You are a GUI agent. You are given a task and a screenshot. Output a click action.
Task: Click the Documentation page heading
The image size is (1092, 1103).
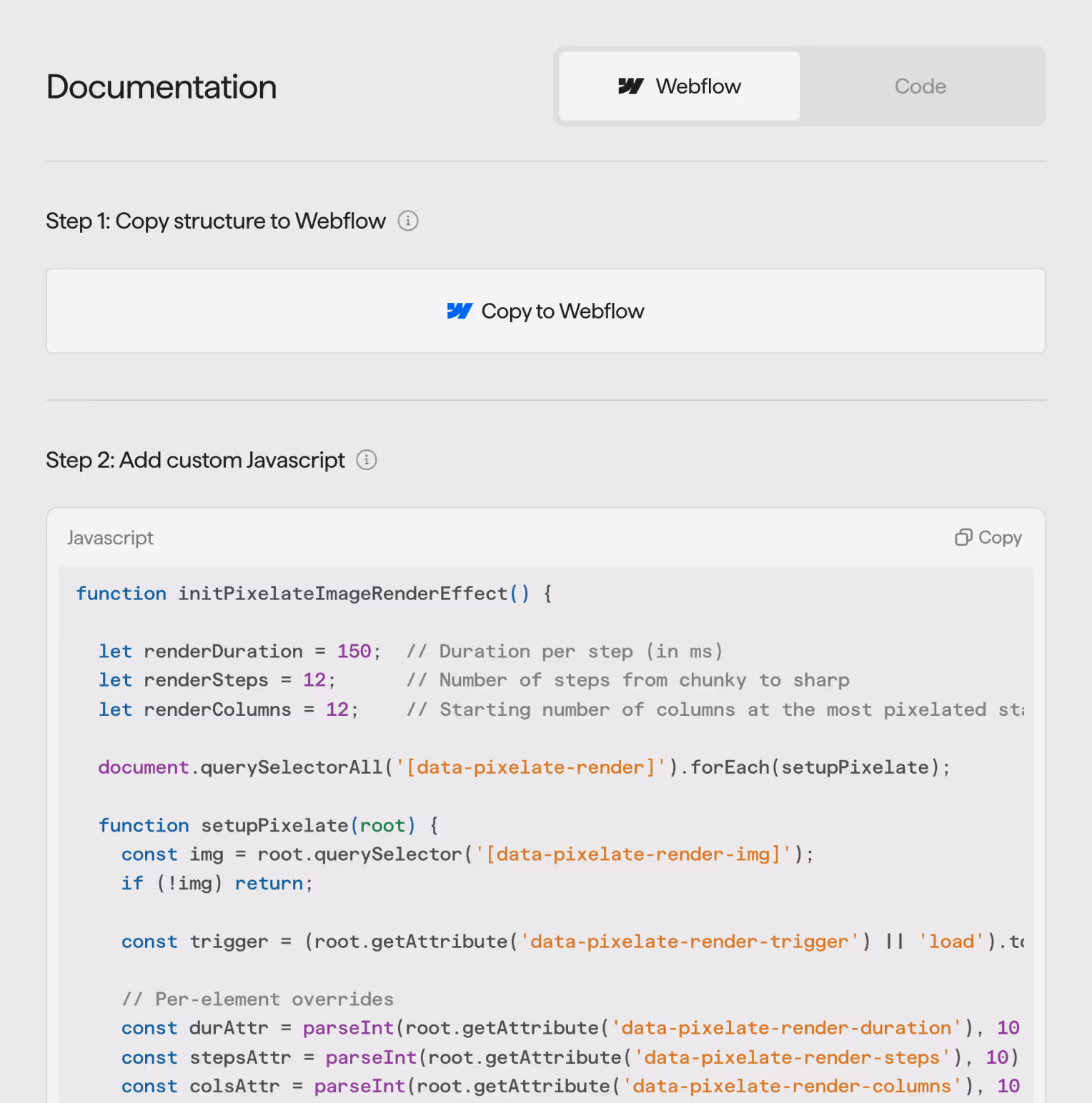pos(161,86)
